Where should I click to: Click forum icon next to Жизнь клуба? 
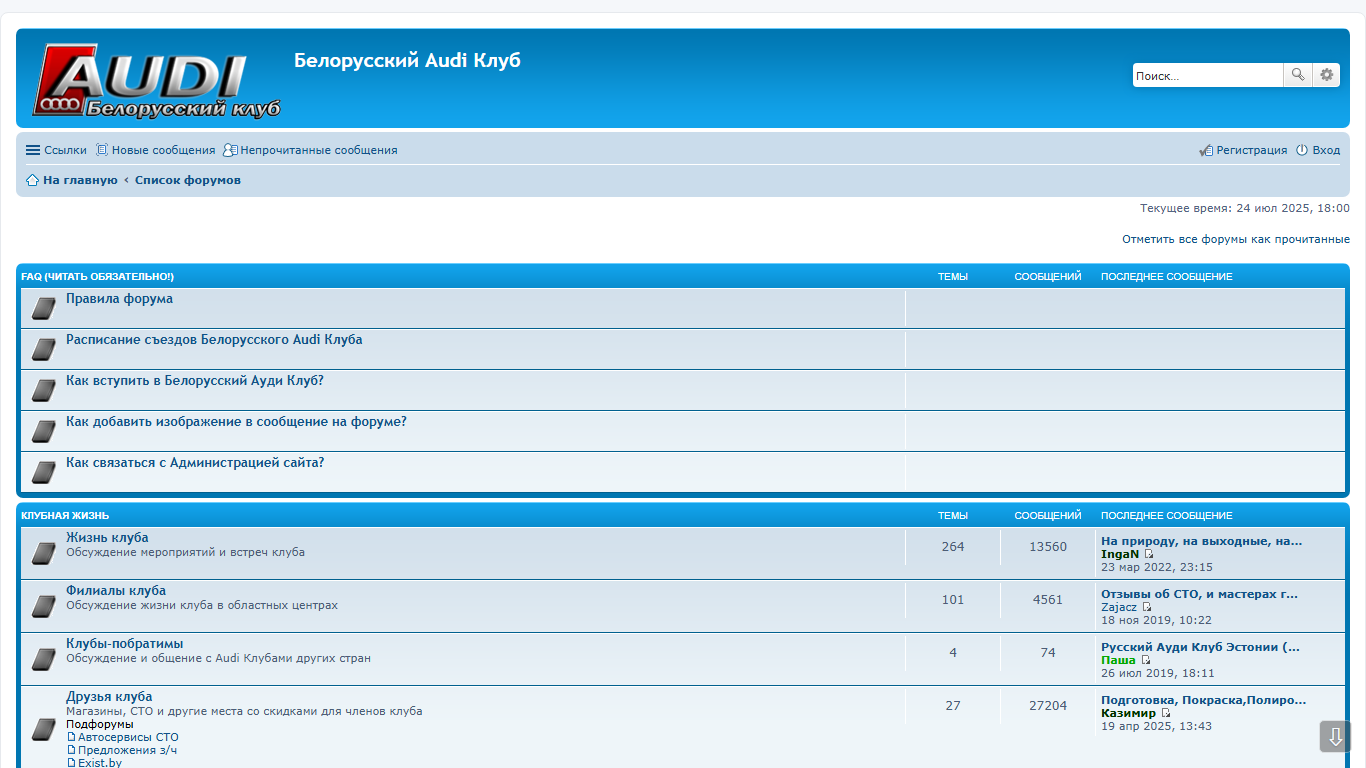tap(43, 553)
